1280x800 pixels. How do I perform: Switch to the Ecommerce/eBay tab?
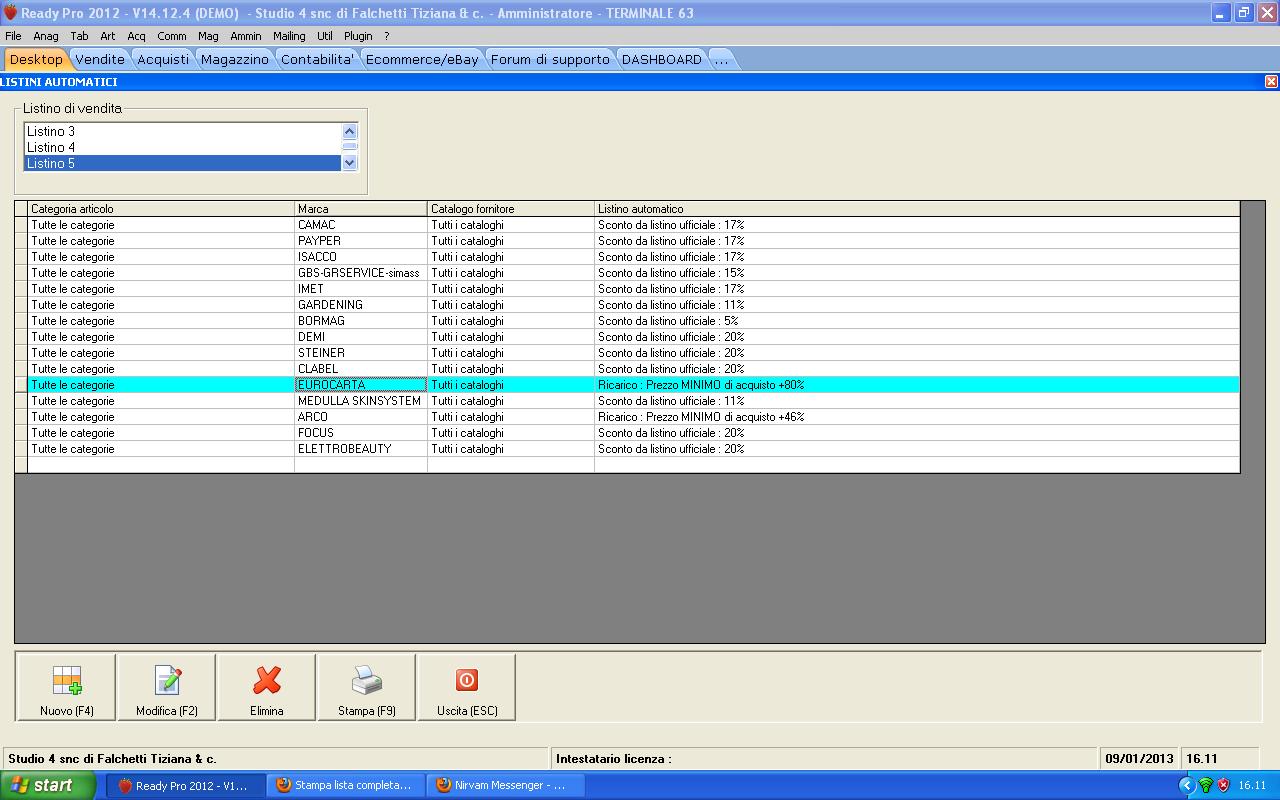pyautogui.click(x=422, y=59)
